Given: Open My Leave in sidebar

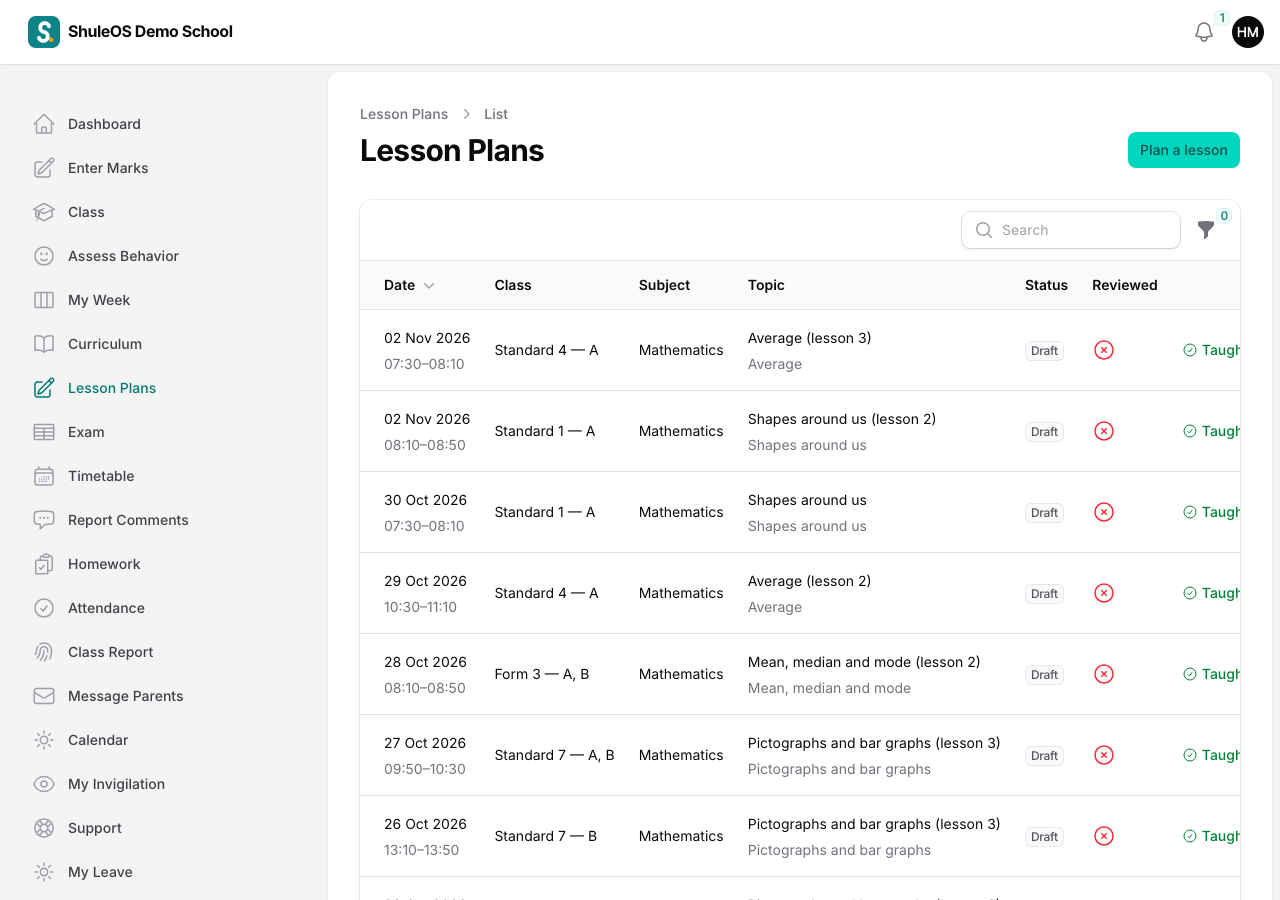Looking at the screenshot, I should tap(100, 872).
